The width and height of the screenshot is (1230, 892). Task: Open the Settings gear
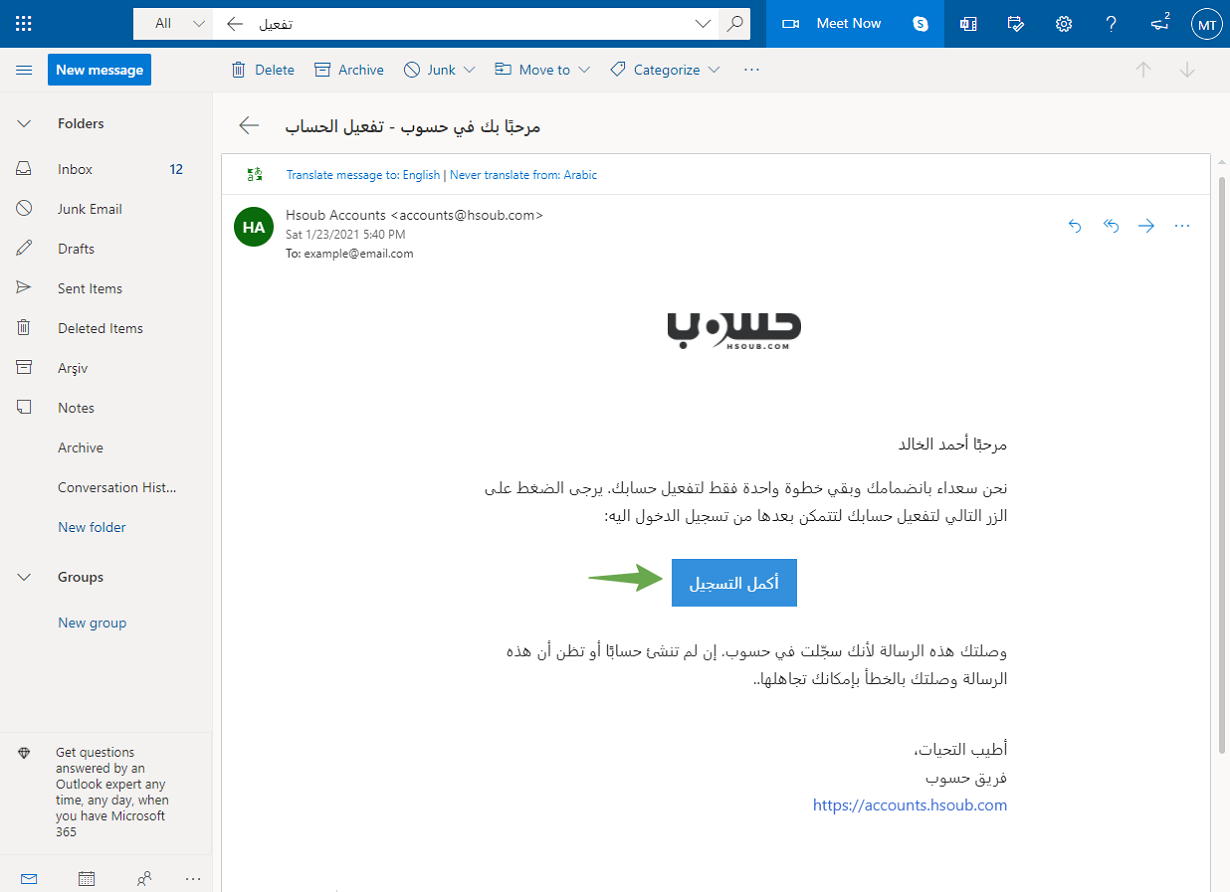pyautogui.click(x=1064, y=23)
